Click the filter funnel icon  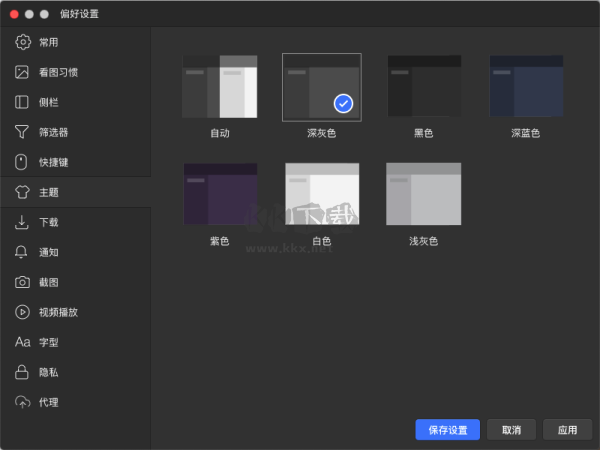point(22,132)
